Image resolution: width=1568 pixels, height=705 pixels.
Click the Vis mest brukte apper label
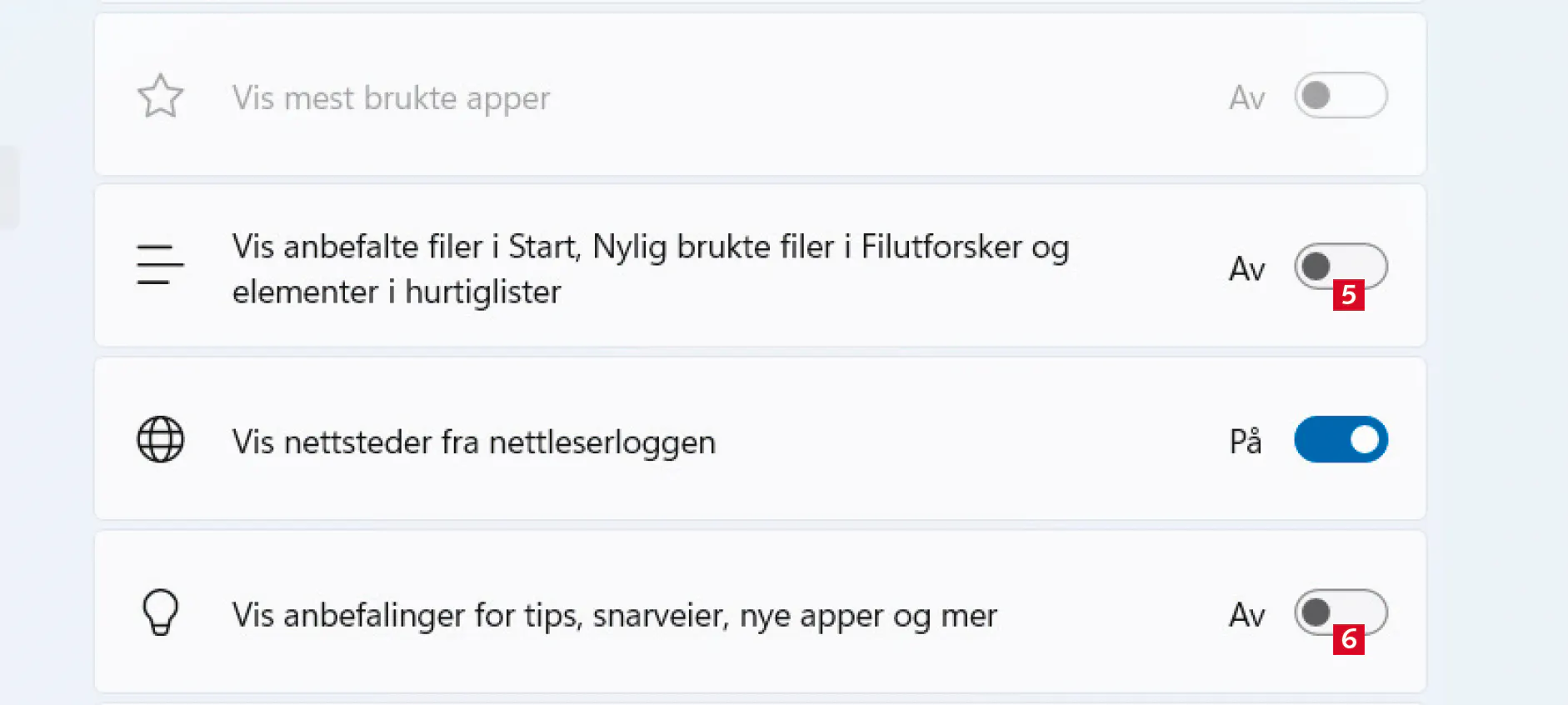tap(391, 98)
